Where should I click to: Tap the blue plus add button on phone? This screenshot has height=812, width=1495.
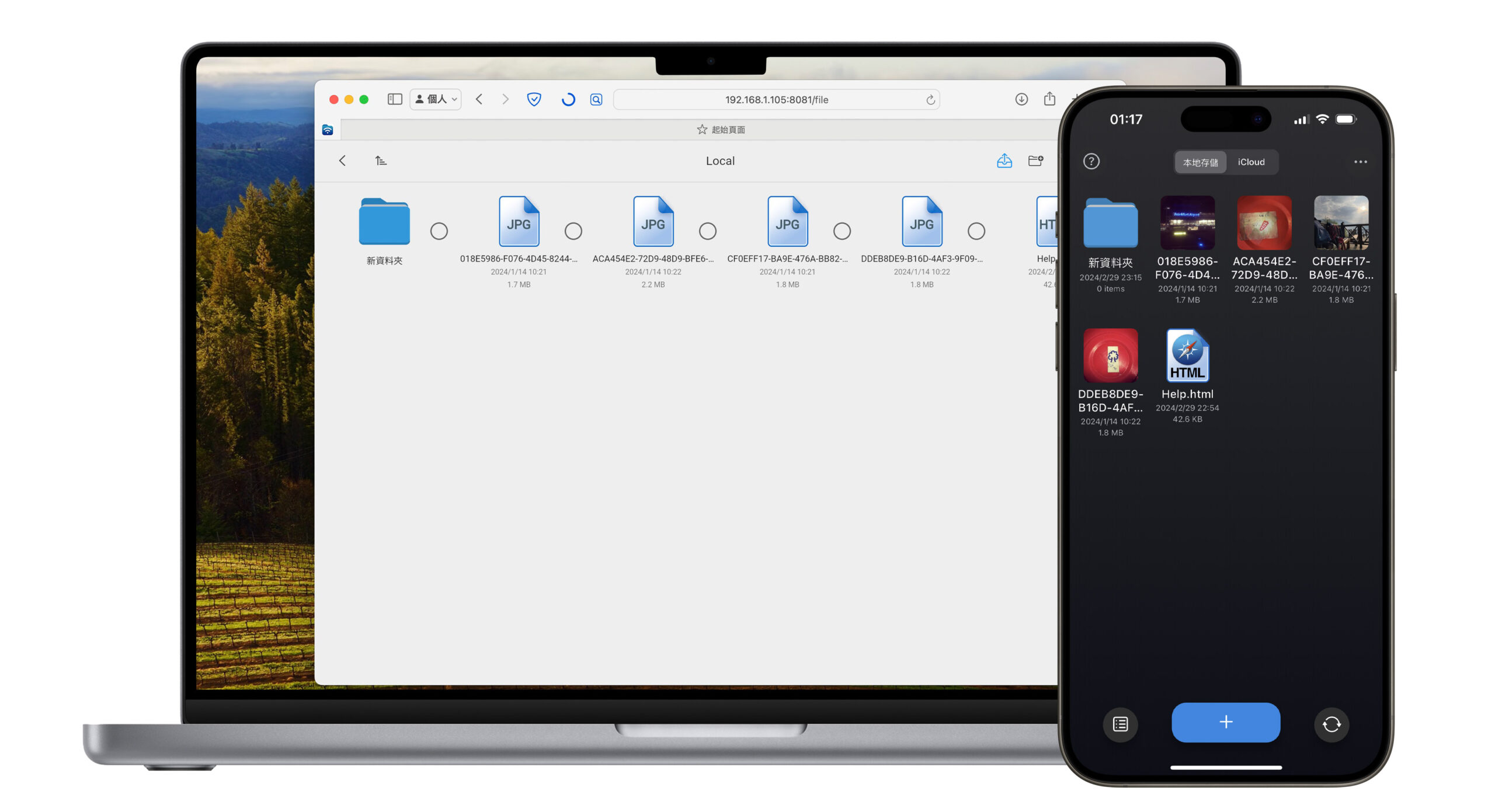click(x=1226, y=722)
